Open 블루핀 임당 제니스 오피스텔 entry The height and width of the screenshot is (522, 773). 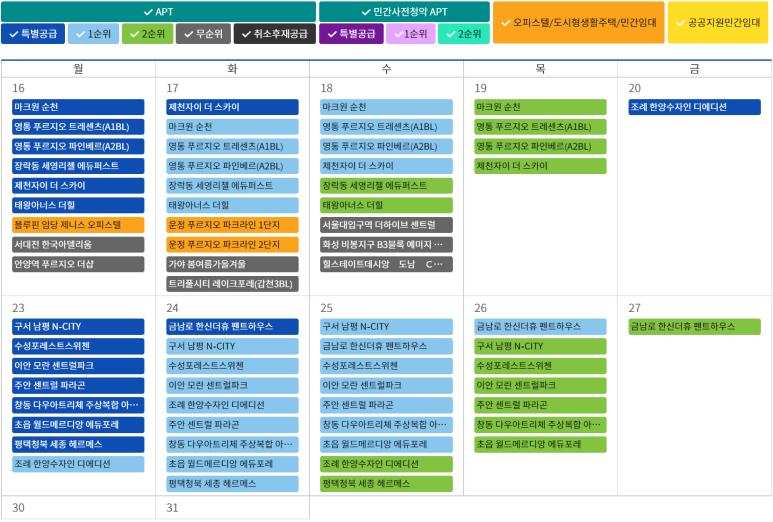[x=78, y=225]
